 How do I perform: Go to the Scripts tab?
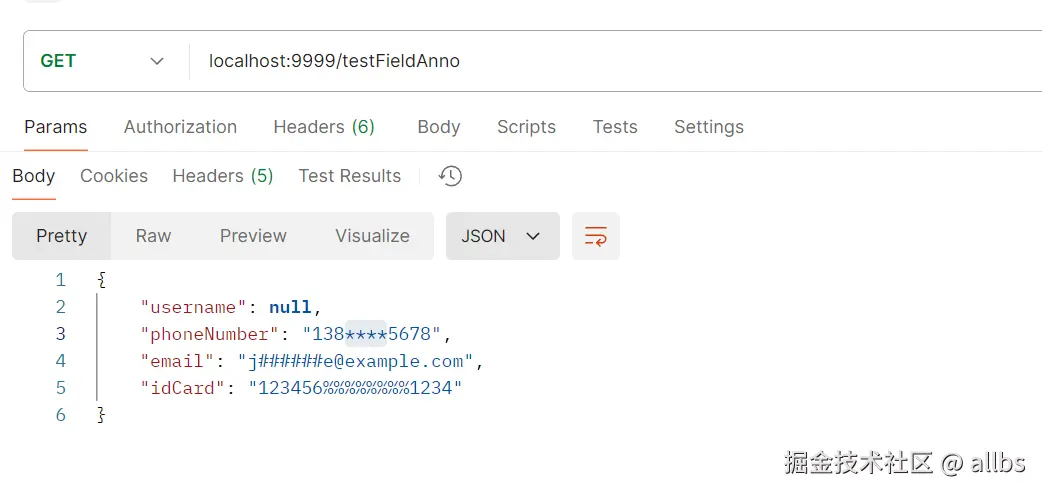pos(526,127)
